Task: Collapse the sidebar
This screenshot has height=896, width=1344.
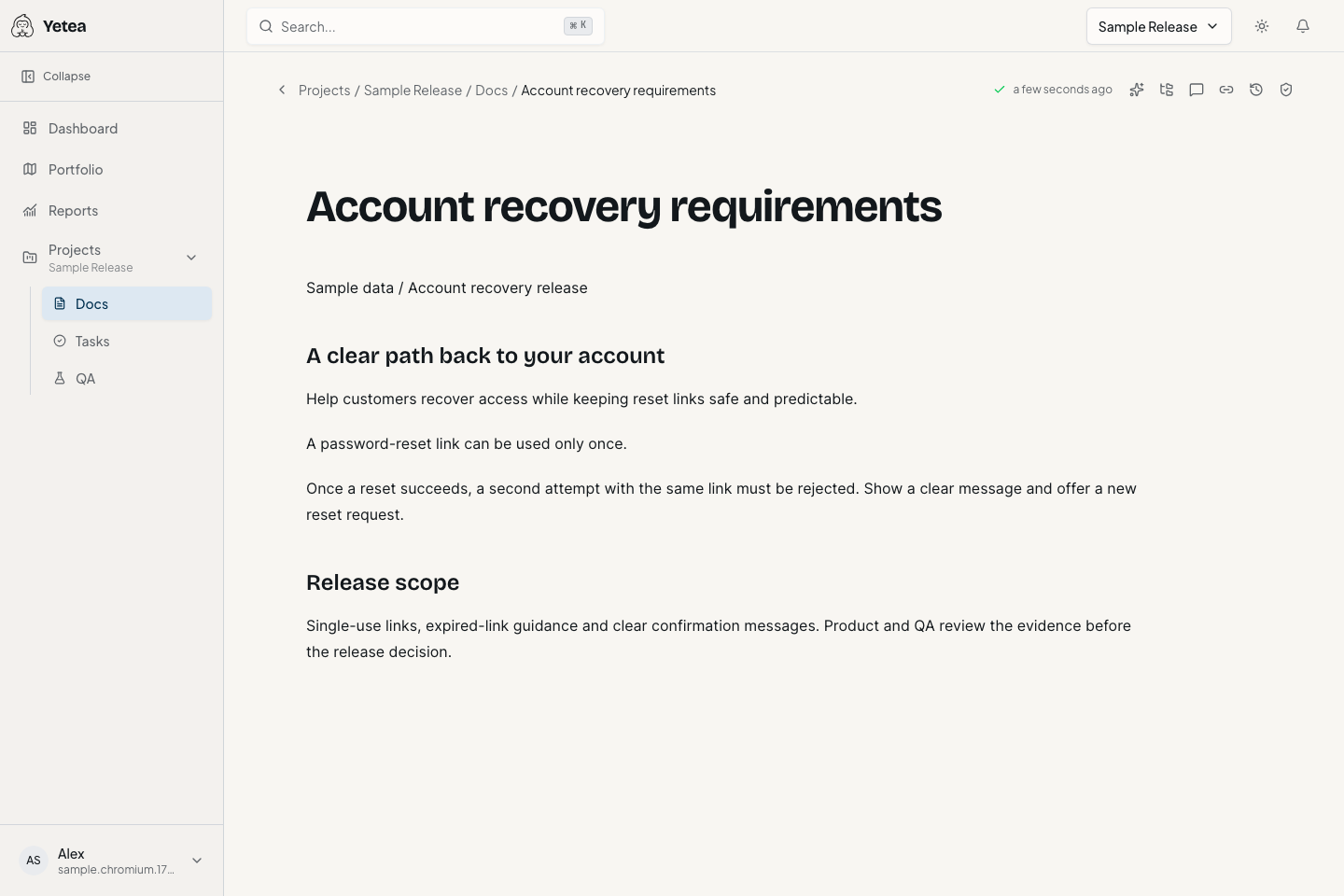Action: coord(56,77)
